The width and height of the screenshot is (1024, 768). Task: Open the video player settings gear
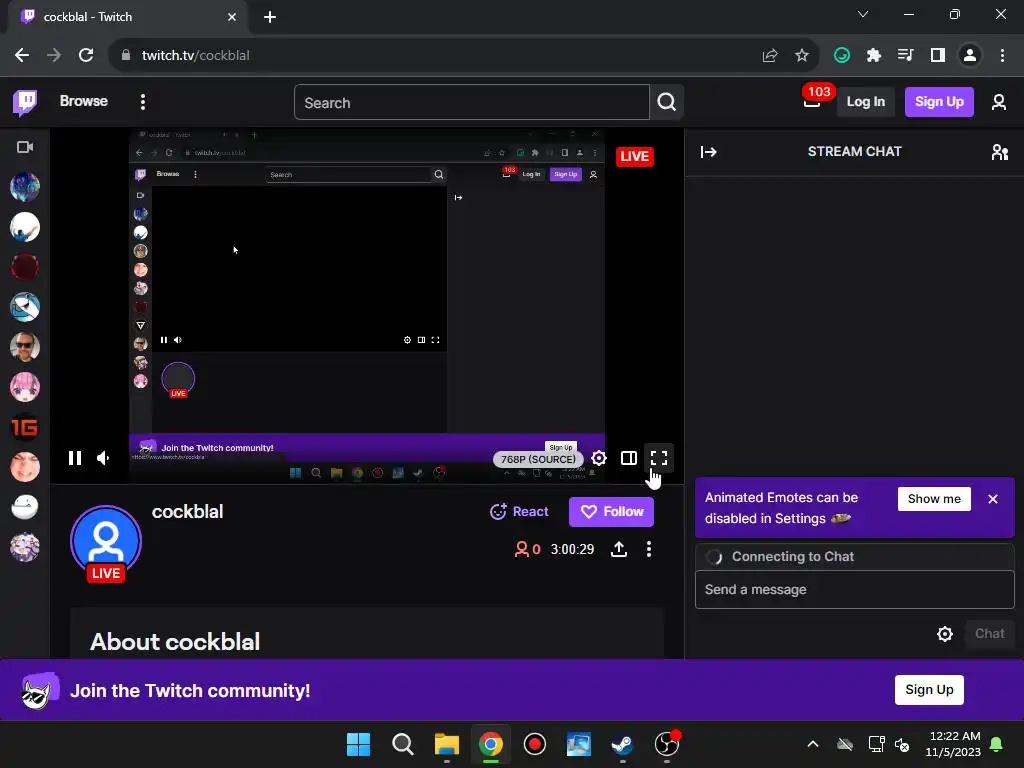(598, 458)
